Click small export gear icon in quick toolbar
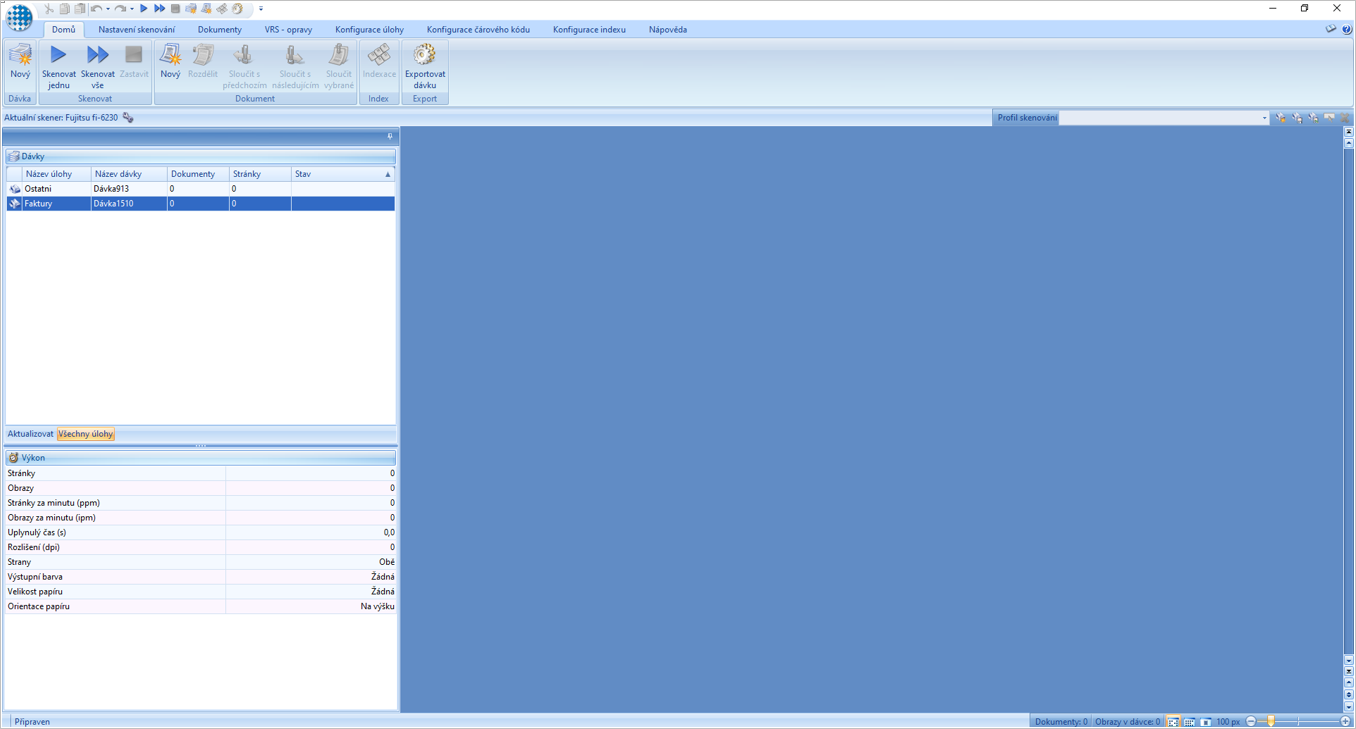Image resolution: width=1356 pixels, height=729 pixels. pyautogui.click(x=237, y=9)
